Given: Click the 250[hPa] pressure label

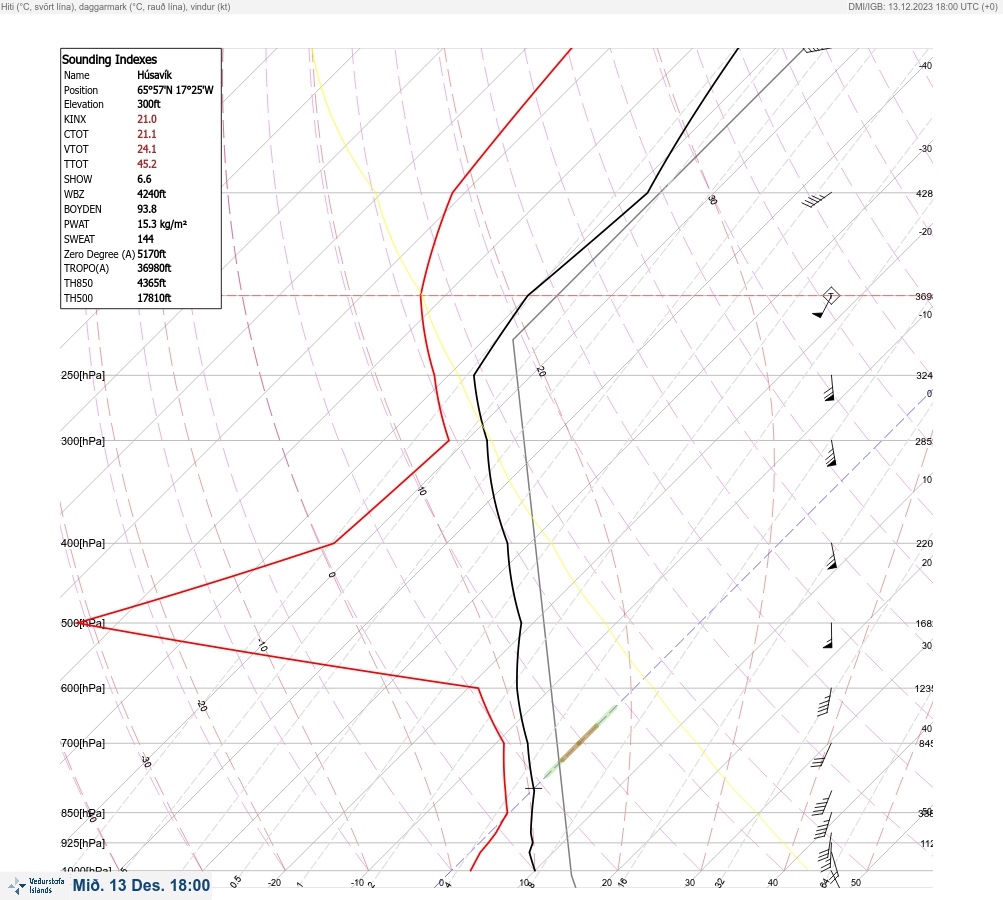Looking at the screenshot, I should [x=83, y=375].
